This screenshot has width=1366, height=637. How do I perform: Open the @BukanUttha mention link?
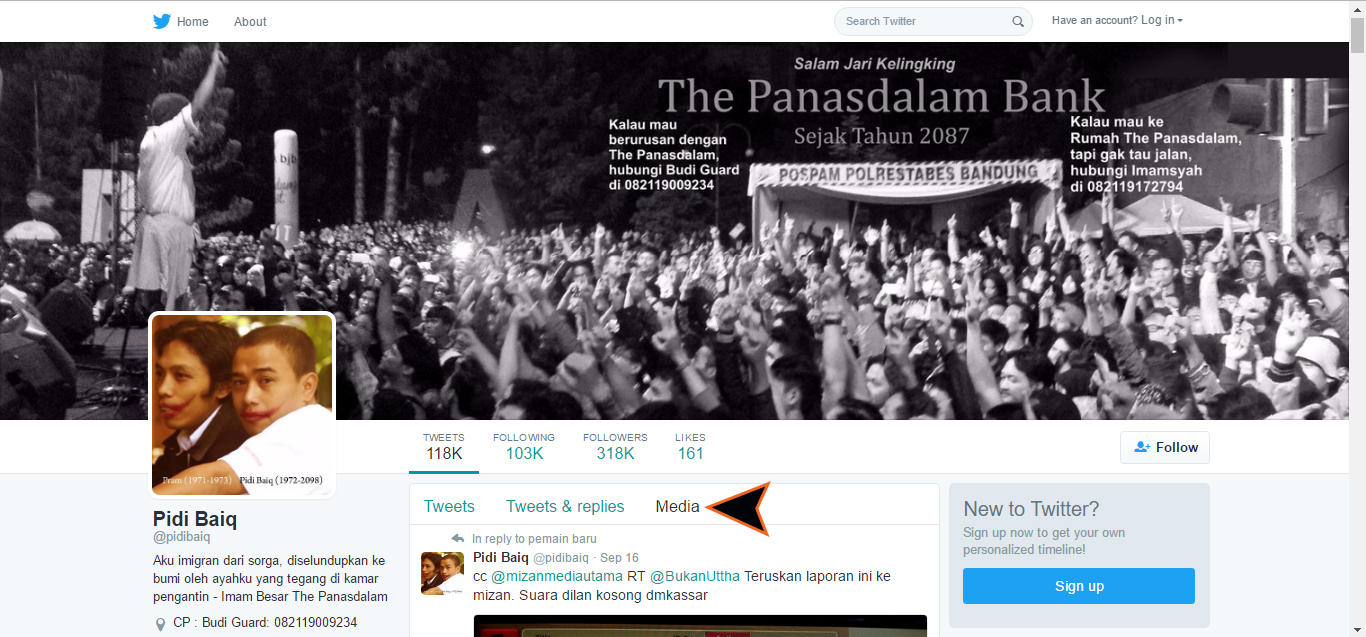pos(695,576)
